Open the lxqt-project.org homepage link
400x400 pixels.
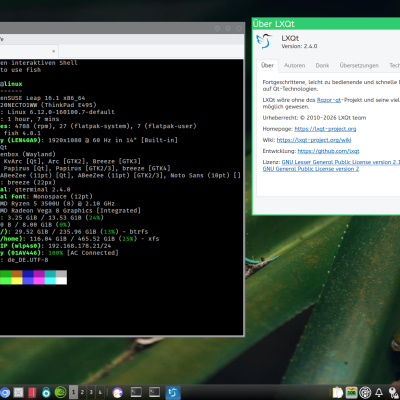325,129
